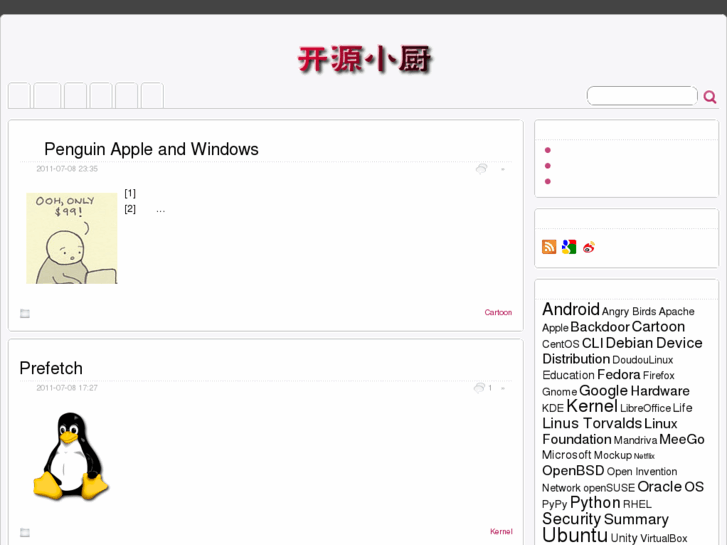Select Unity in the tag cloud

point(624,538)
